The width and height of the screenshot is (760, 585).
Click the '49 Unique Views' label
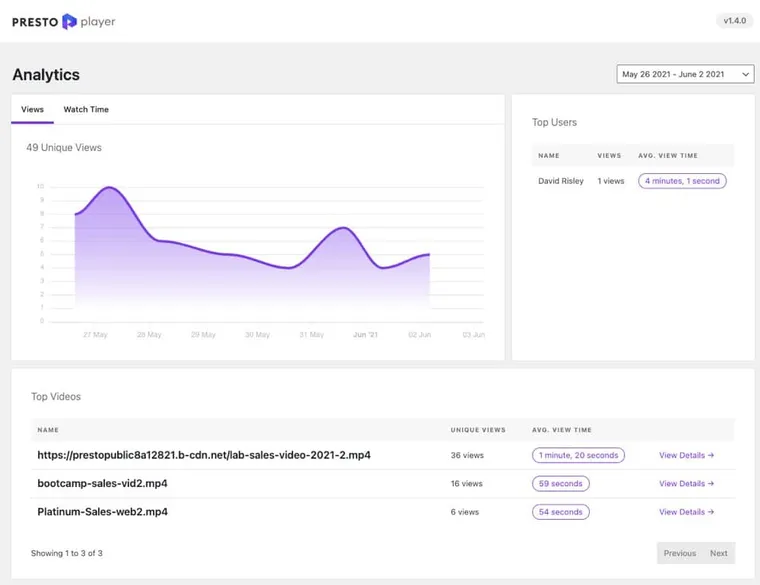click(x=64, y=147)
